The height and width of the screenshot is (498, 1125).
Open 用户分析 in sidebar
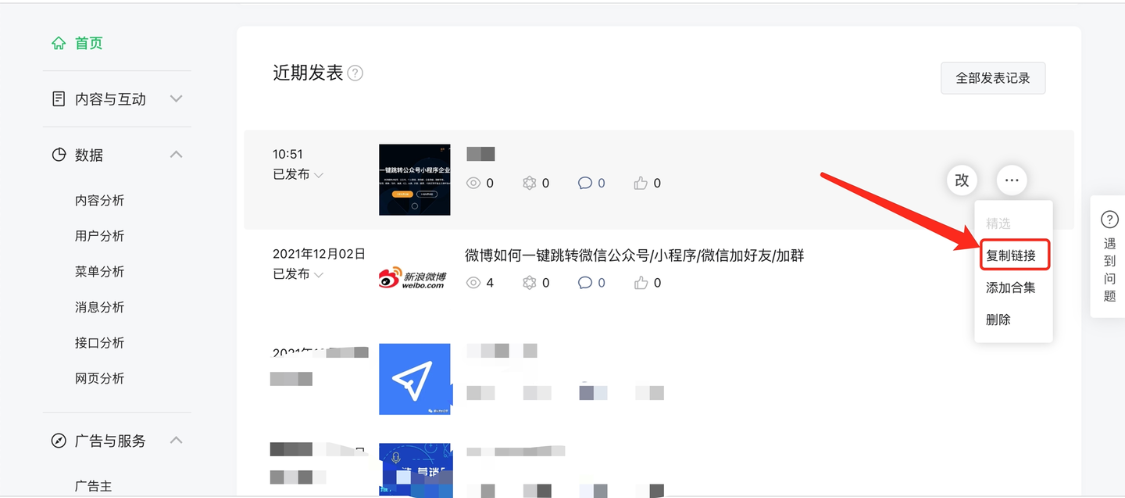pyautogui.click(x=99, y=236)
